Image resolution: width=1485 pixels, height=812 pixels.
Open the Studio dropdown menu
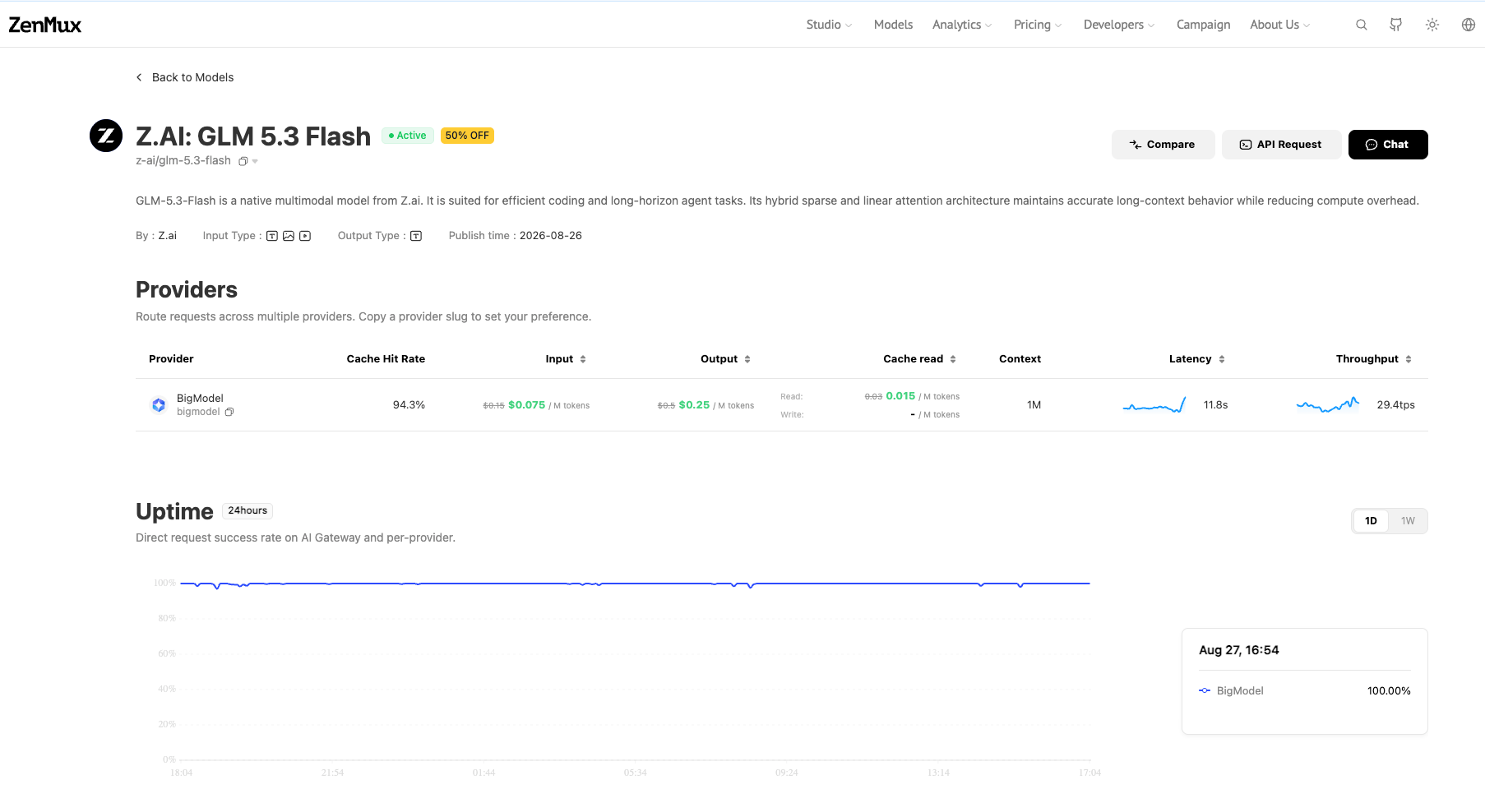coord(829,25)
